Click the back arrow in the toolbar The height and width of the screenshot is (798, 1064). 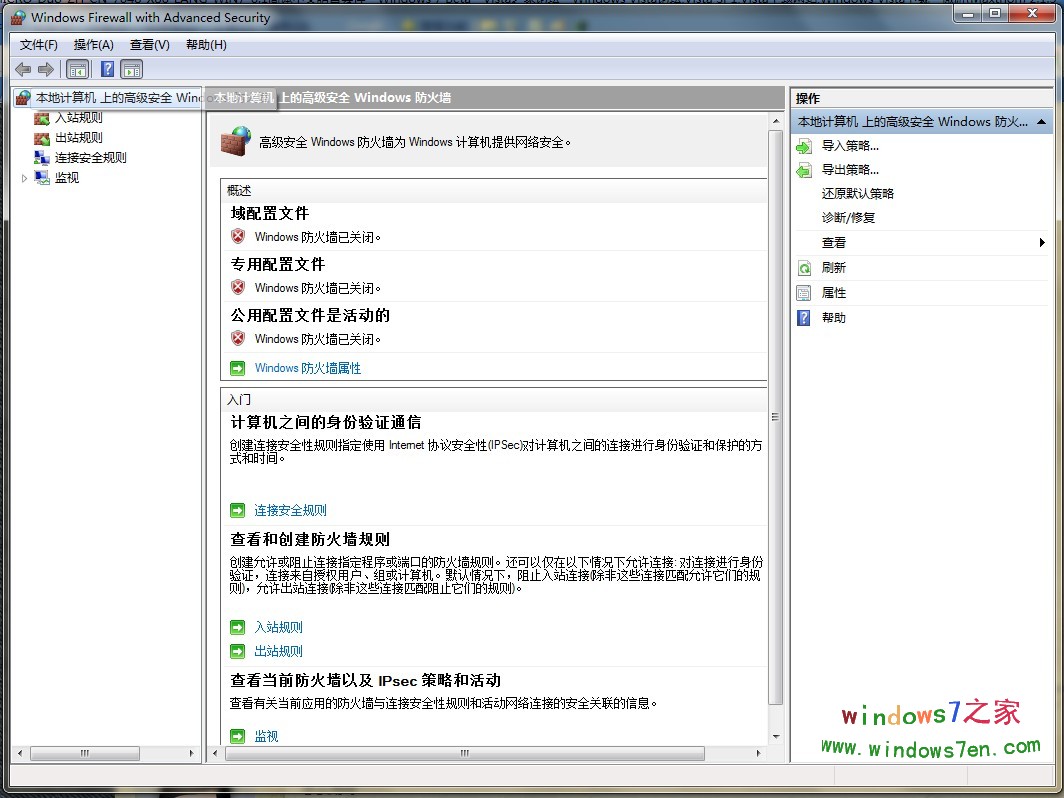[x=23, y=69]
